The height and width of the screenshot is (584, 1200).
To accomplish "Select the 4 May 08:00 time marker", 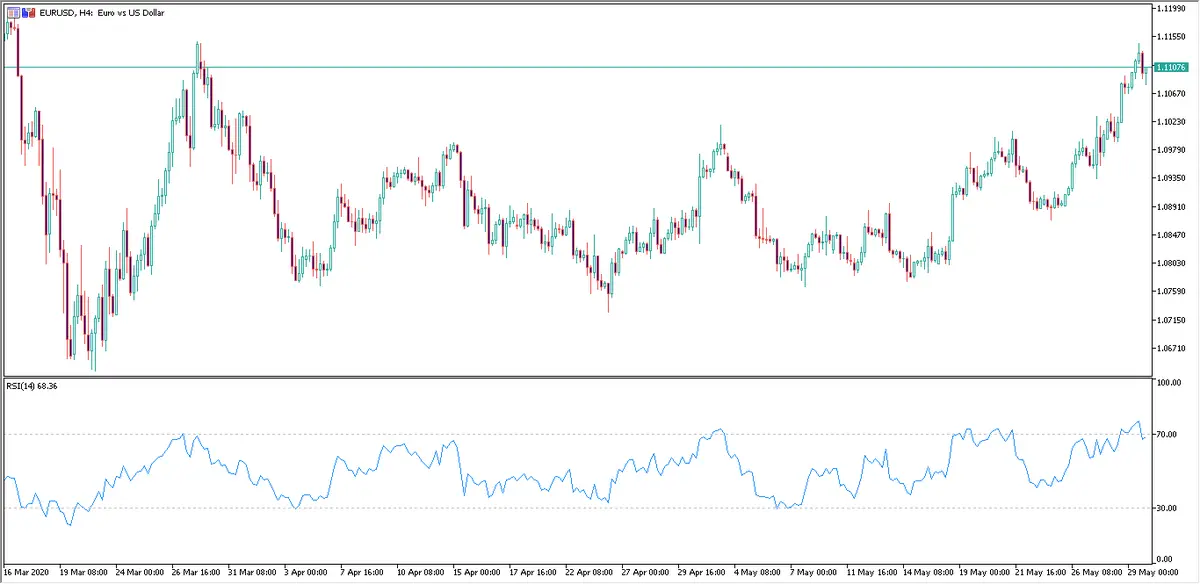I will (756, 574).
